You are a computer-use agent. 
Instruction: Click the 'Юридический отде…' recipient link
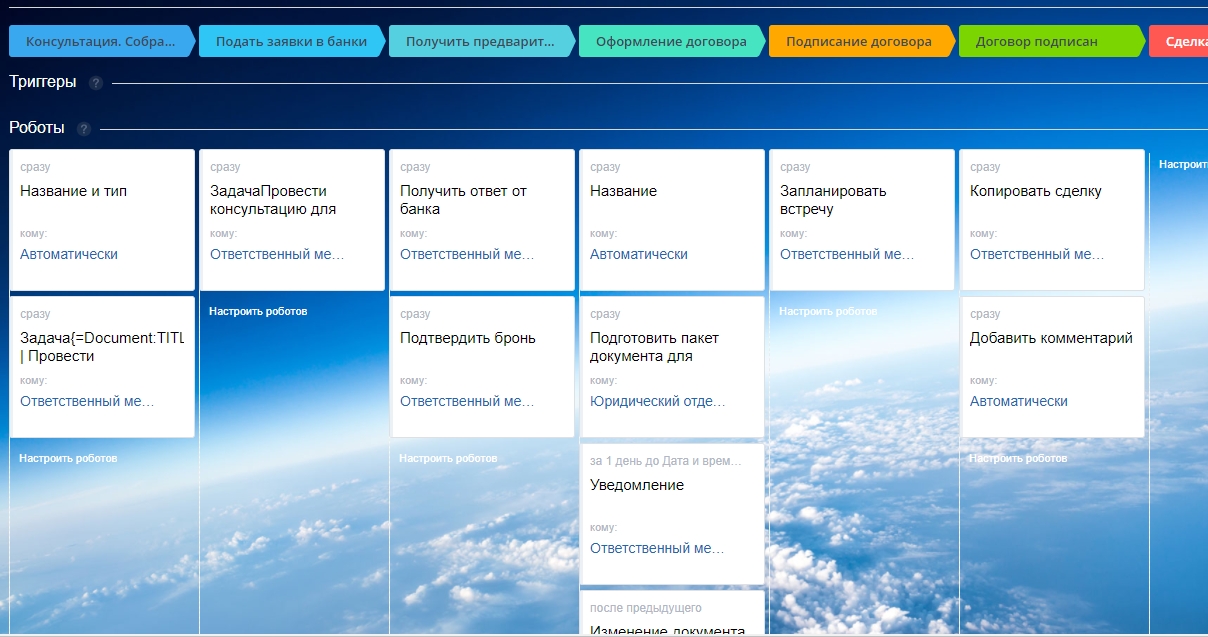tap(657, 401)
